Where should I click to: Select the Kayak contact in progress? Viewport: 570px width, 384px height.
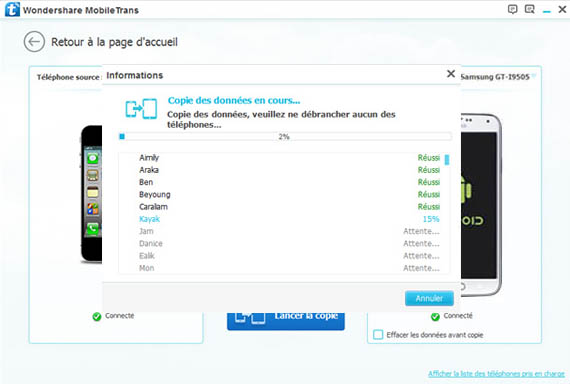(284, 219)
